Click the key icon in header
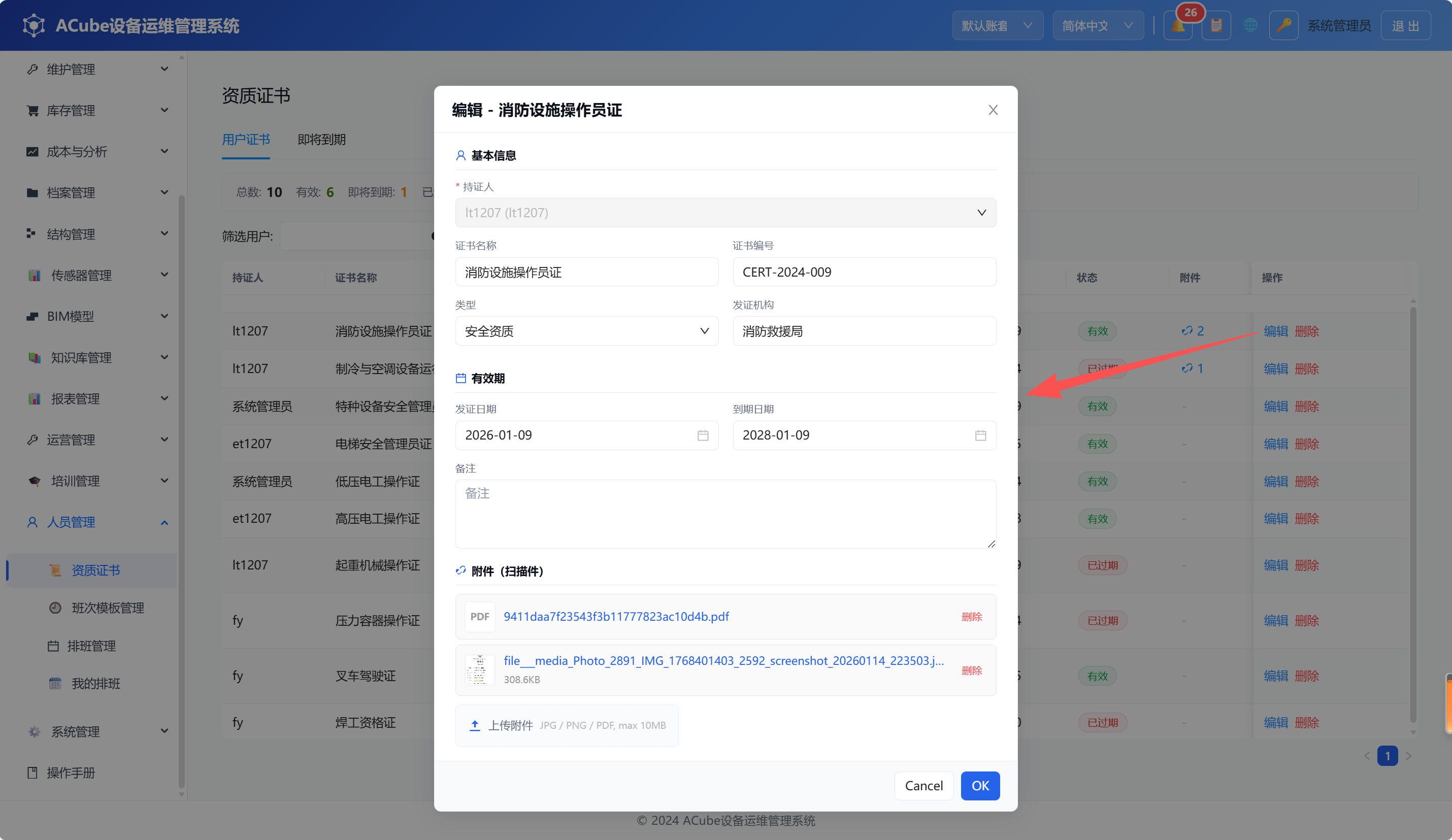The width and height of the screenshot is (1452, 840). (x=1284, y=26)
